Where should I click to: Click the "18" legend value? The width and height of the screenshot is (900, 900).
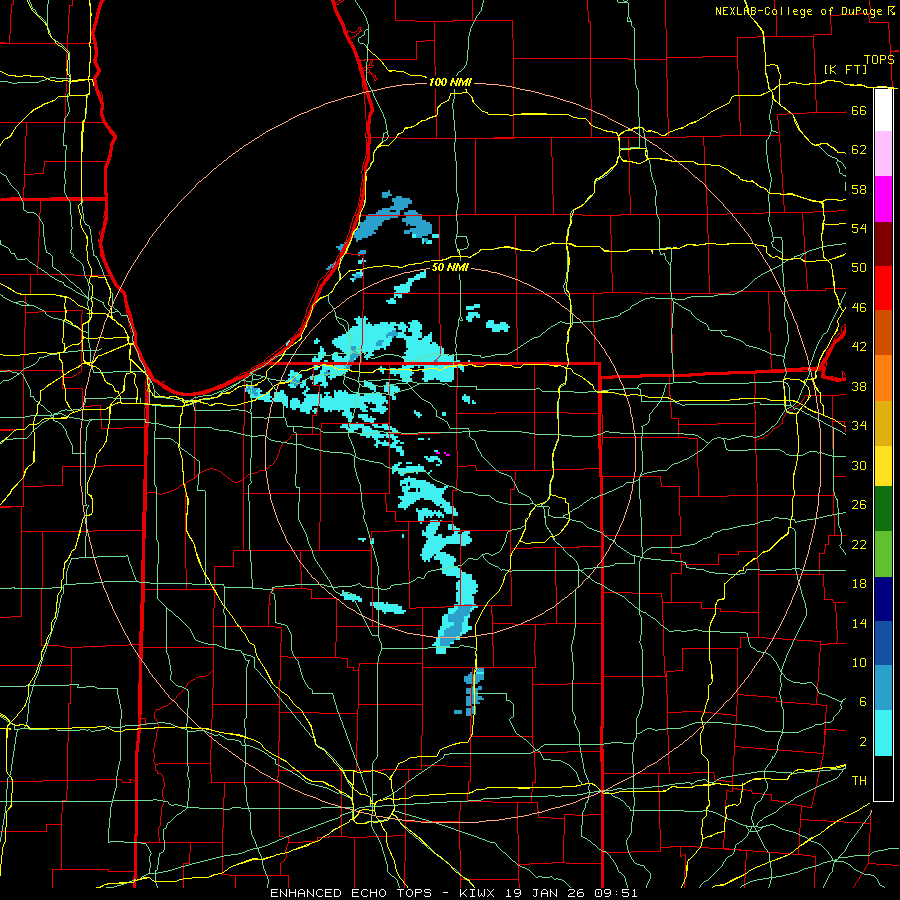[859, 584]
